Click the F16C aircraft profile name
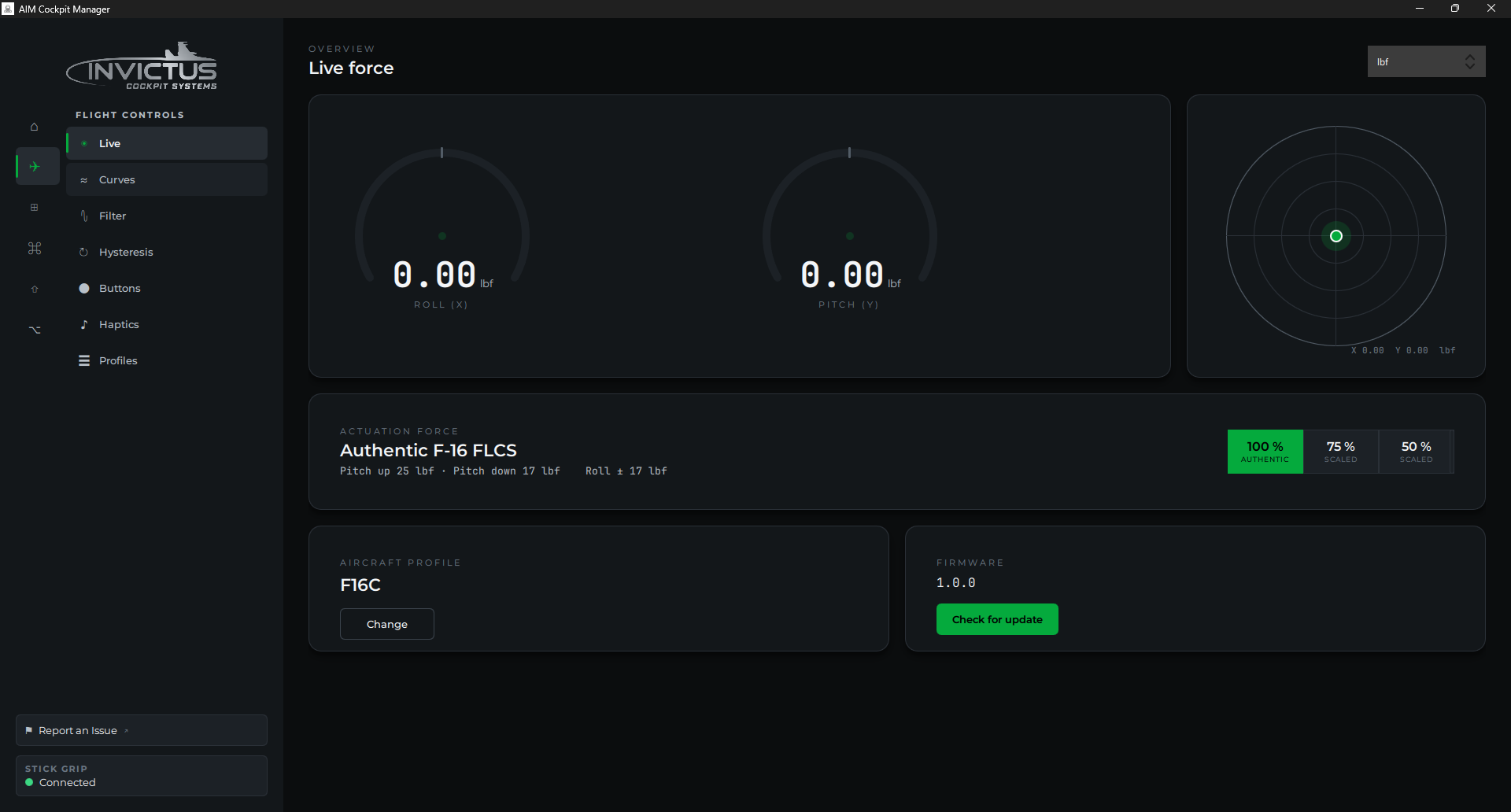 (360, 585)
